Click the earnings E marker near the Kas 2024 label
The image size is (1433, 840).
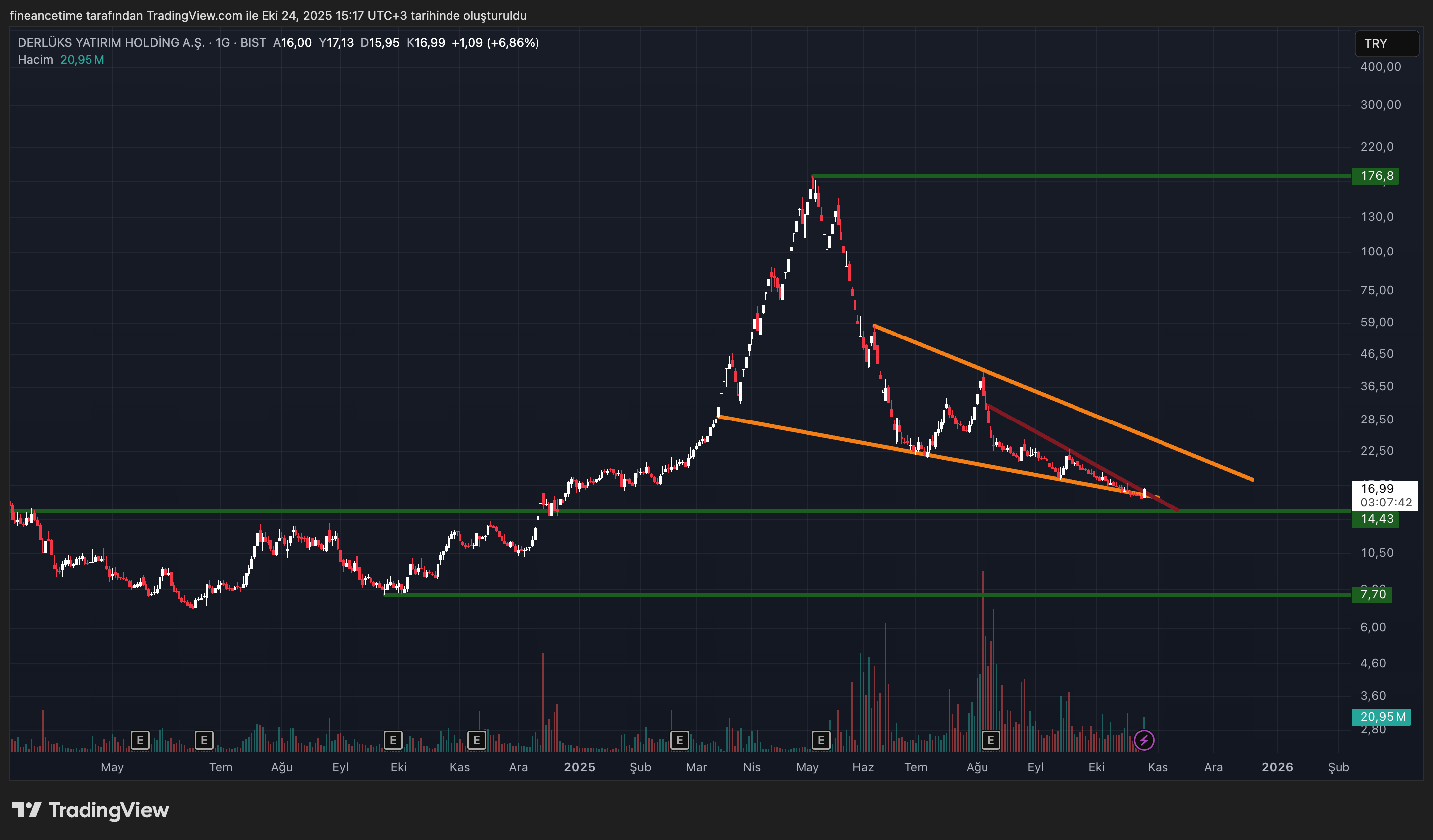[x=476, y=740]
